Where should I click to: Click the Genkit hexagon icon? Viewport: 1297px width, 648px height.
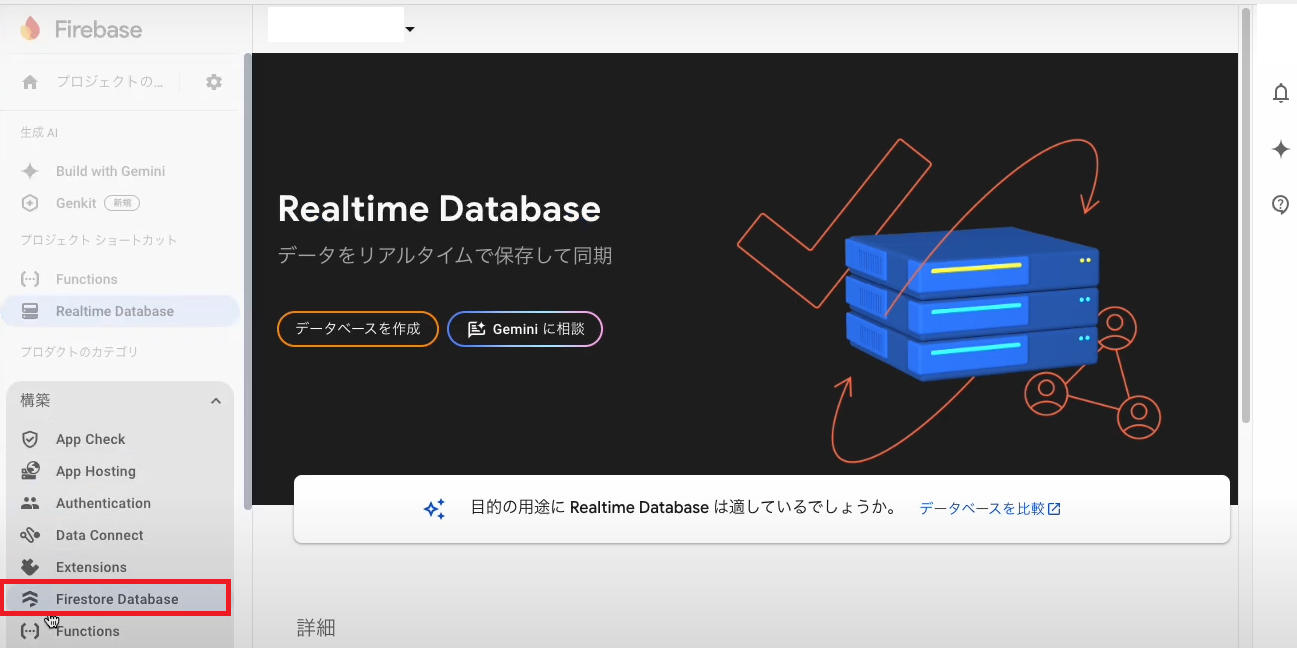tap(30, 203)
